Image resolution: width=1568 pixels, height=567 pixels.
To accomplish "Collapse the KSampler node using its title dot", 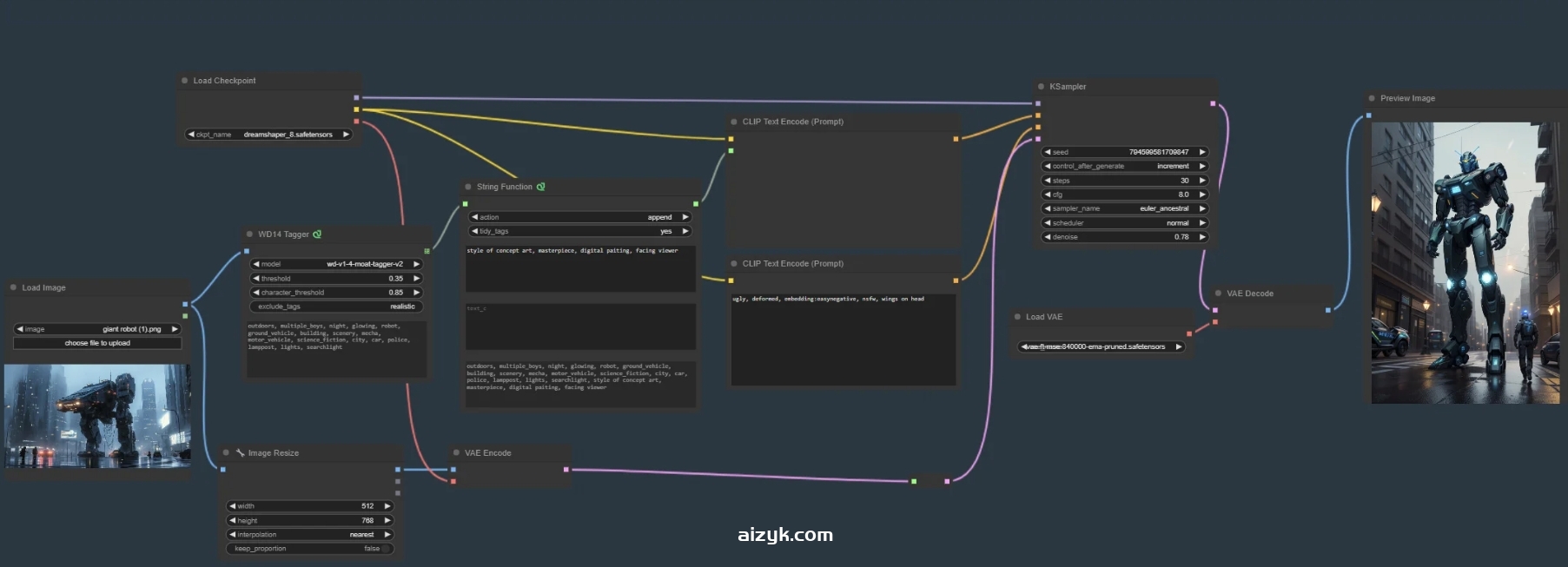I will [1041, 87].
